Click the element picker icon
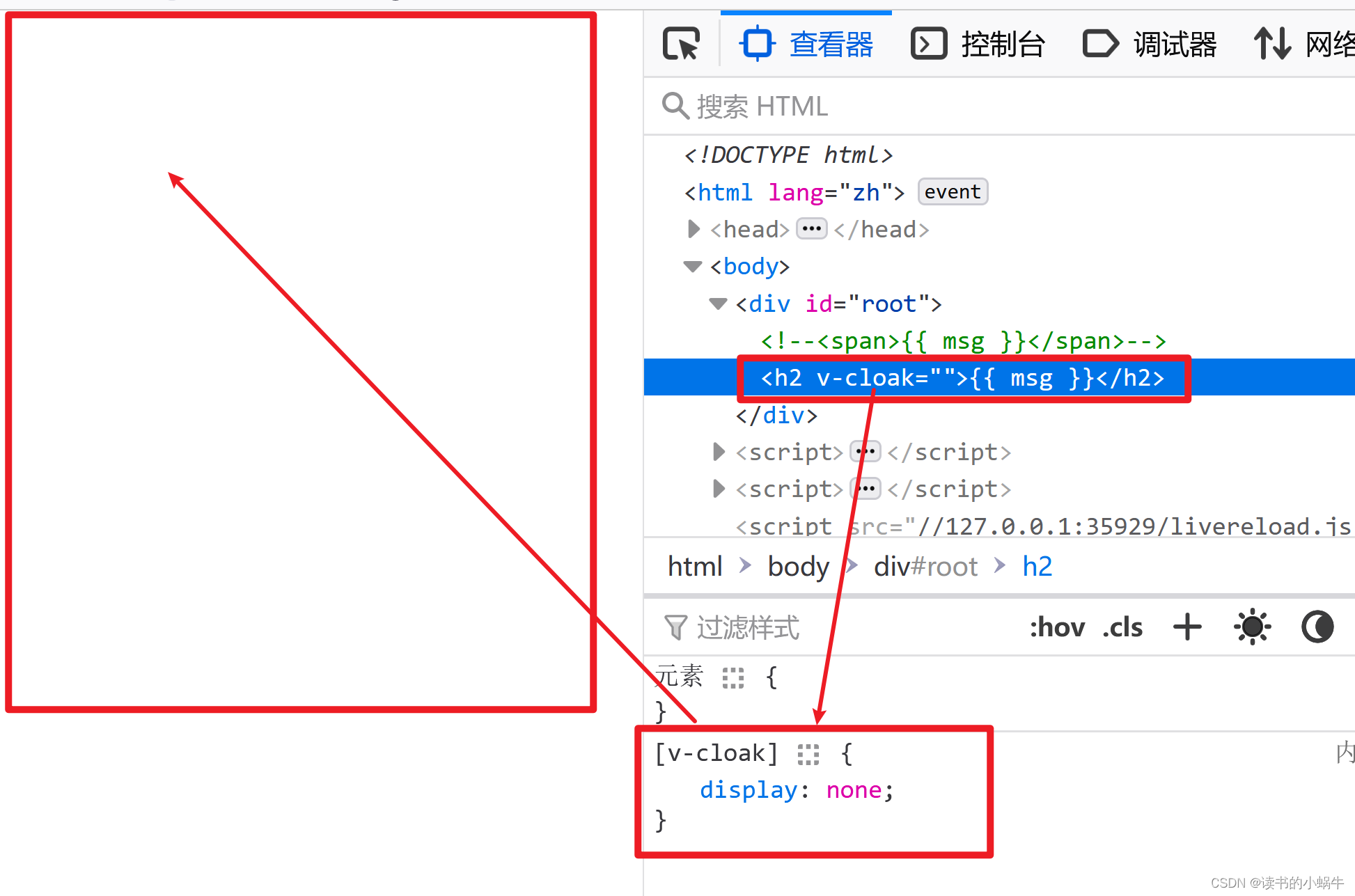 pos(681,45)
